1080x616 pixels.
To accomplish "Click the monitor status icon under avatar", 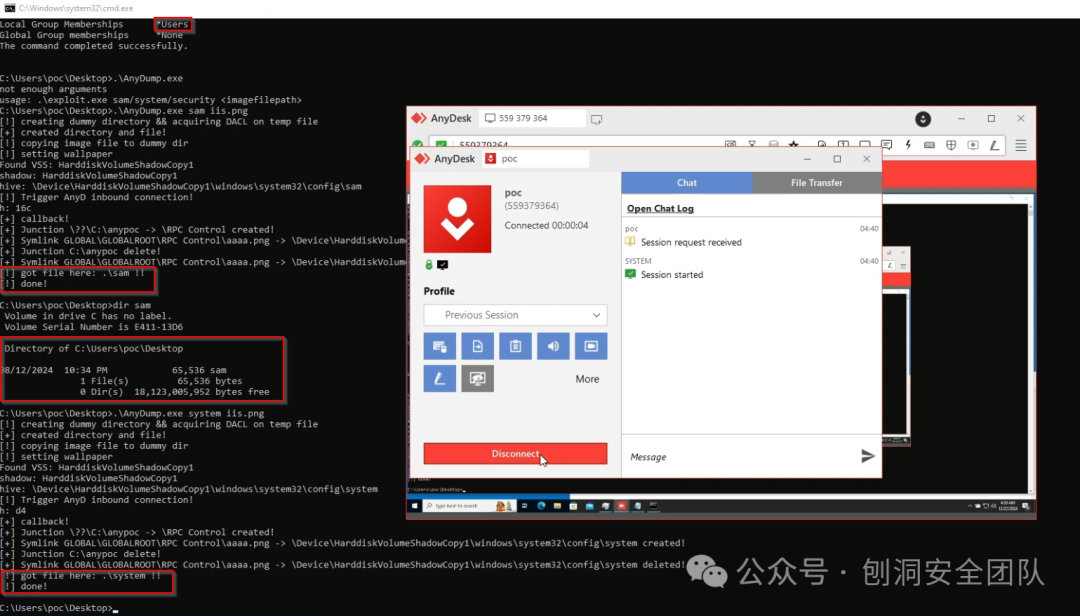I will click(x=442, y=265).
